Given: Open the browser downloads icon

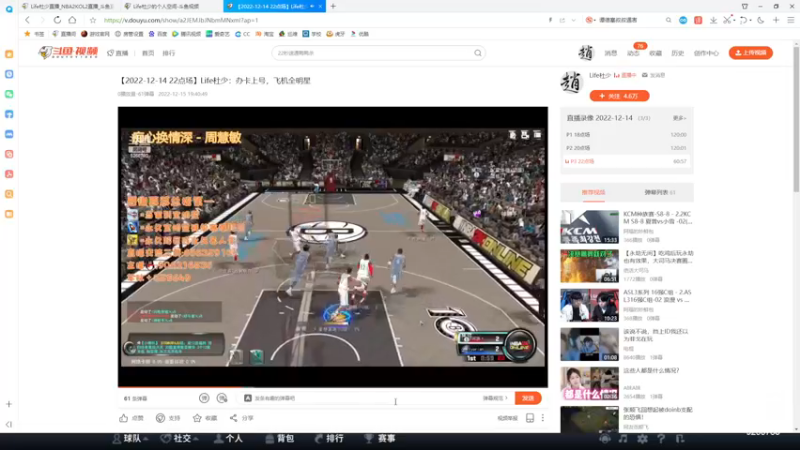Looking at the screenshot, I should [x=713, y=20].
